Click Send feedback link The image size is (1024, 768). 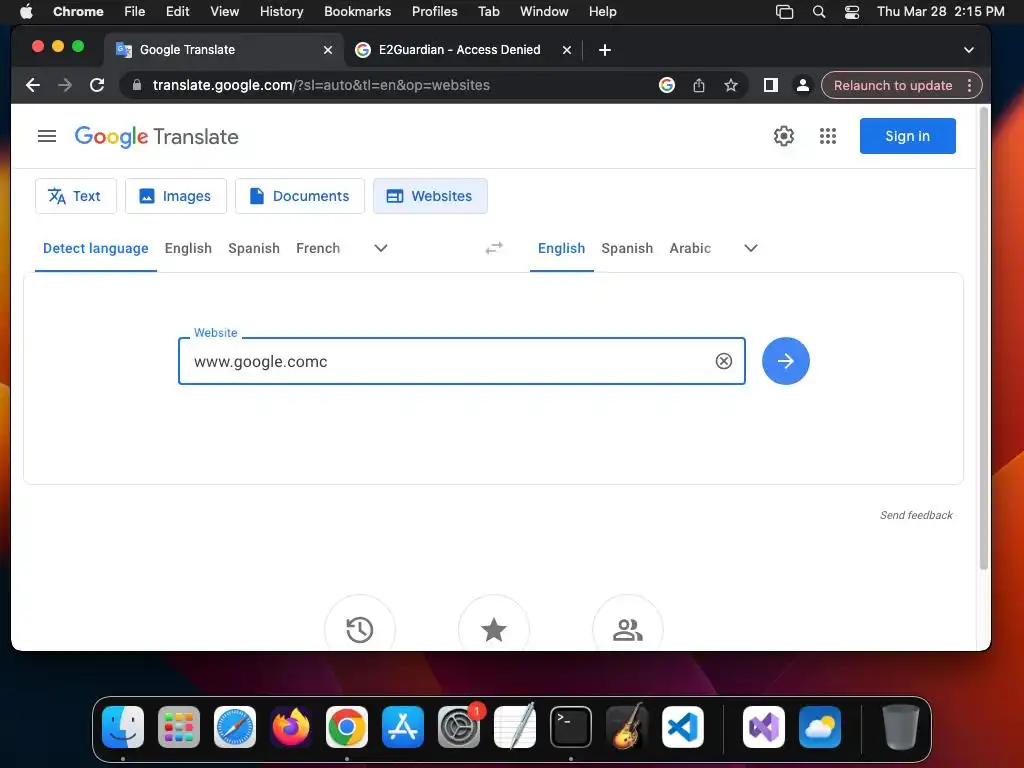click(916, 515)
